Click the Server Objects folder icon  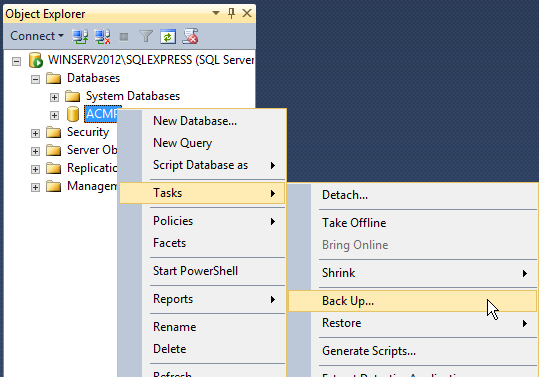(x=54, y=150)
